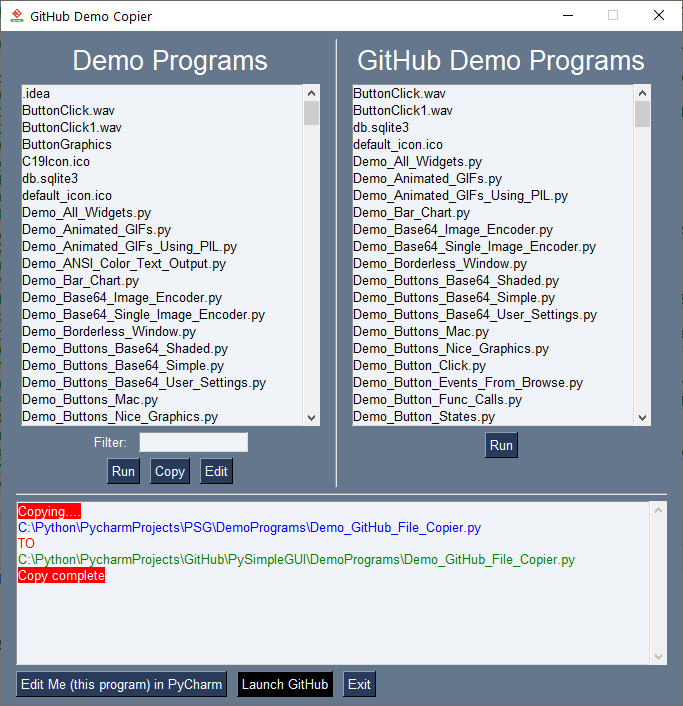
Task: Select default_icon.ico in GitHub Demo Programs list
Action: tap(493, 145)
